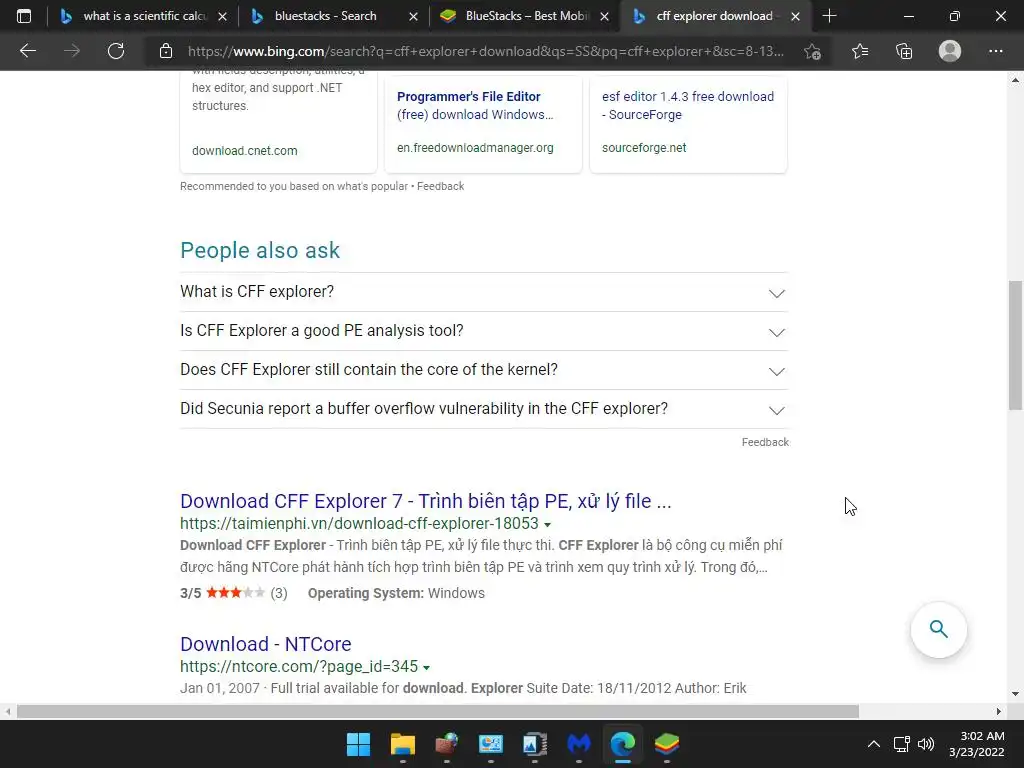
Task: Open the browser profile avatar
Action: coord(950,51)
